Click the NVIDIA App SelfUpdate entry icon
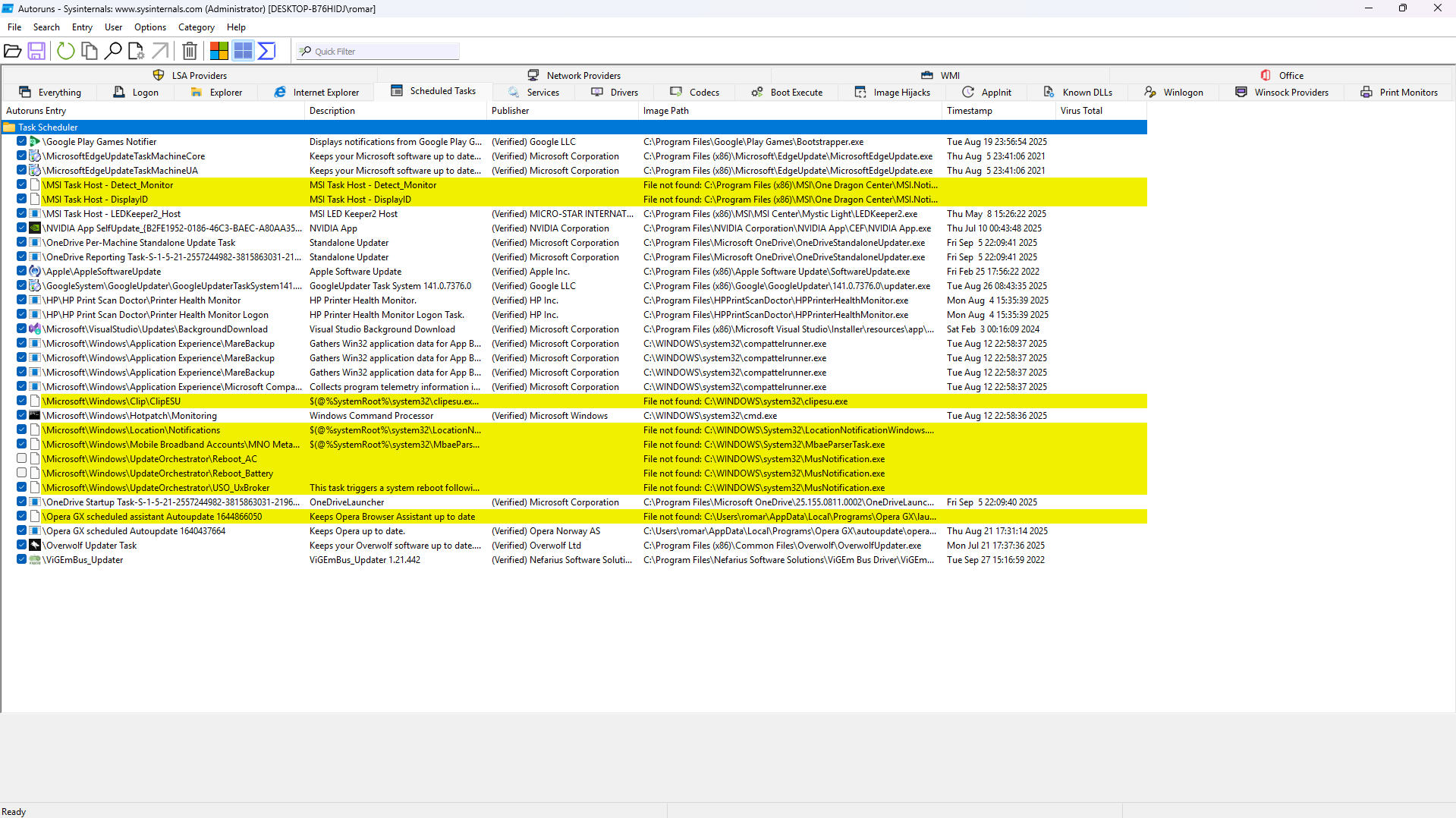The width and height of the screenshot is (1456, 818). point(35,228)
